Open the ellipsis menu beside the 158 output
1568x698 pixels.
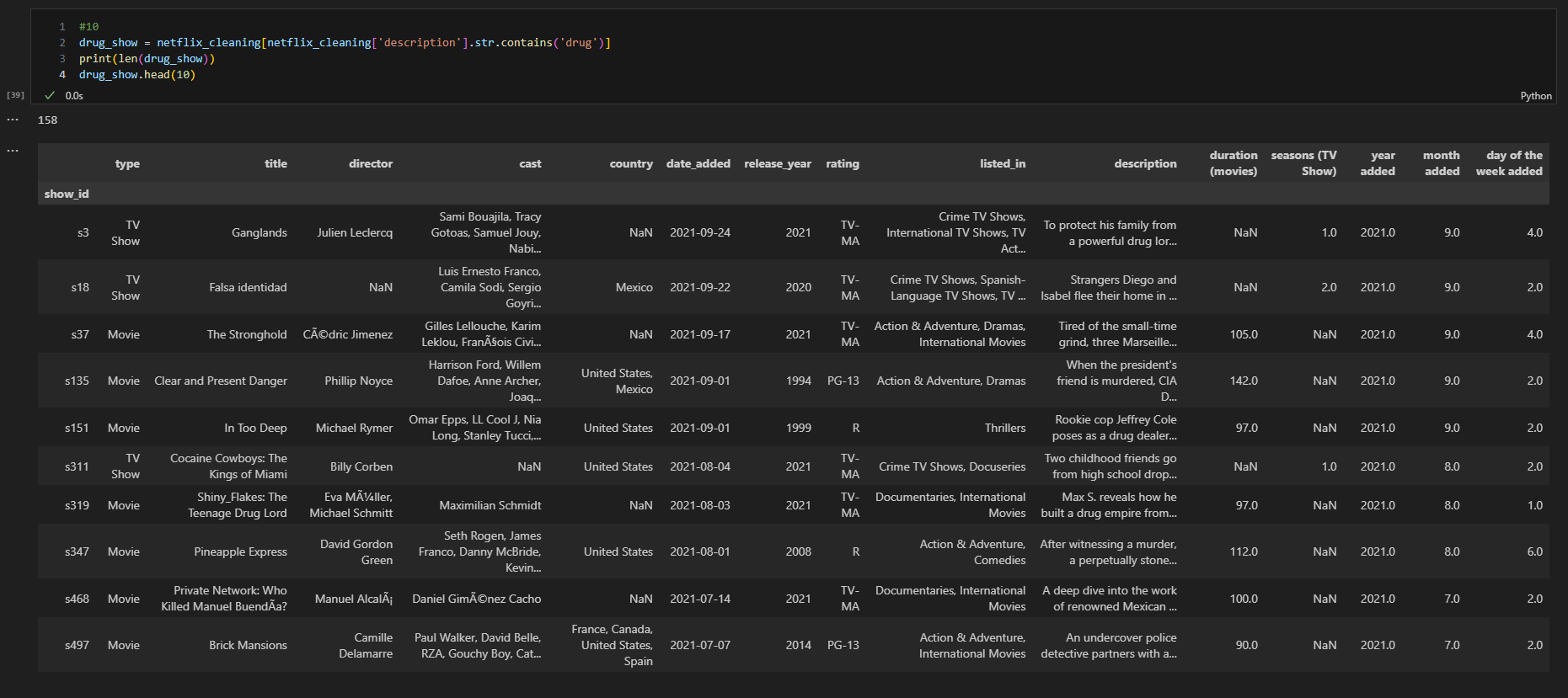[x=13, y=120]
